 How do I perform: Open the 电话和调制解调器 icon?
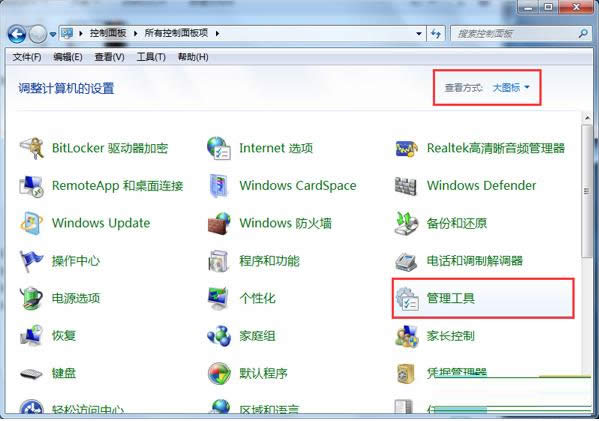pos(406,261)
